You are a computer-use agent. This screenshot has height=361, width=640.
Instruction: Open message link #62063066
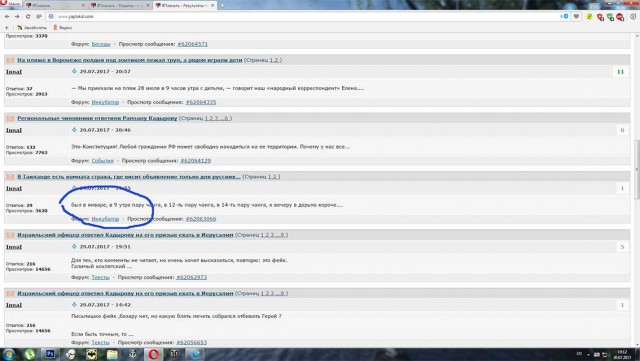point(201,219)
